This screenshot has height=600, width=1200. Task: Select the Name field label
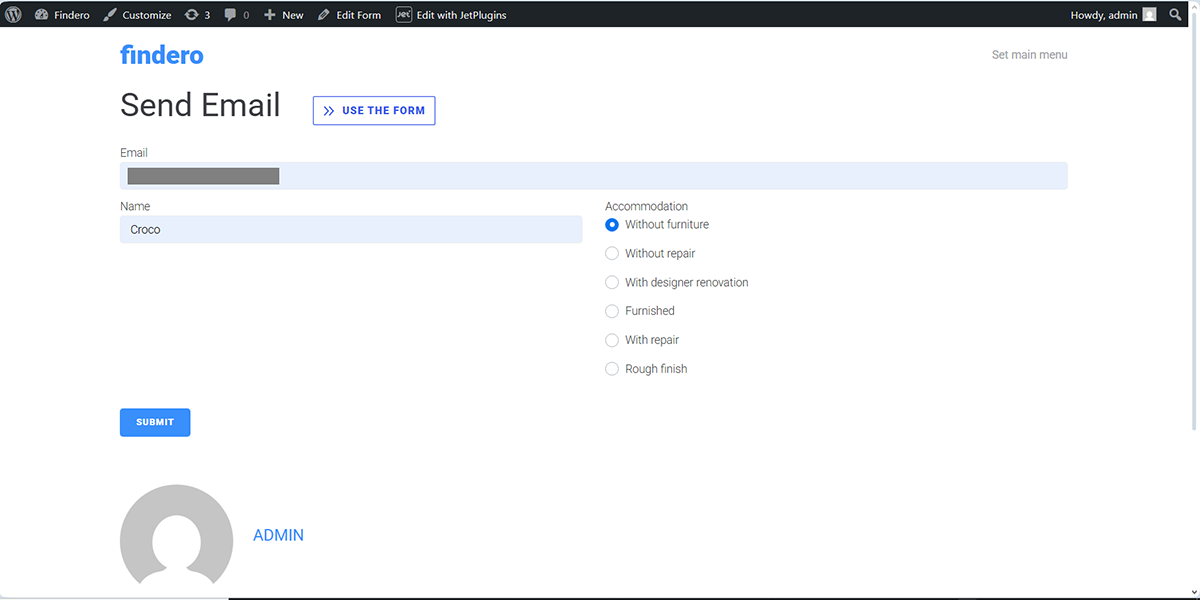click(x=135, y=206)
